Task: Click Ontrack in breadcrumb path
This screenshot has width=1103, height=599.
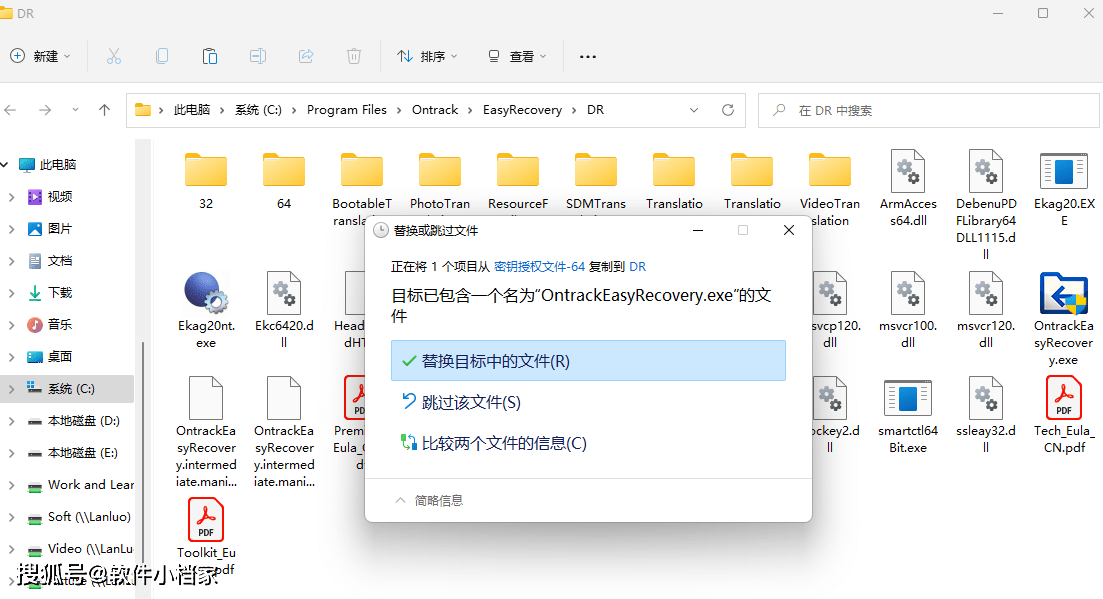Action: pyautogui.click(x=435, y=110)
